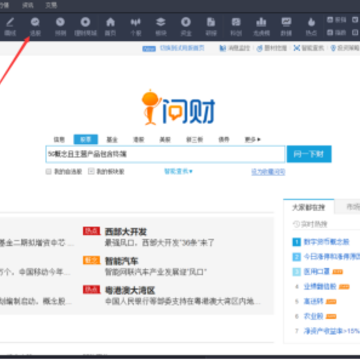Open the 研报 document icon
Viewport: 360px width, 360px height.
click(x=211, y=27)
